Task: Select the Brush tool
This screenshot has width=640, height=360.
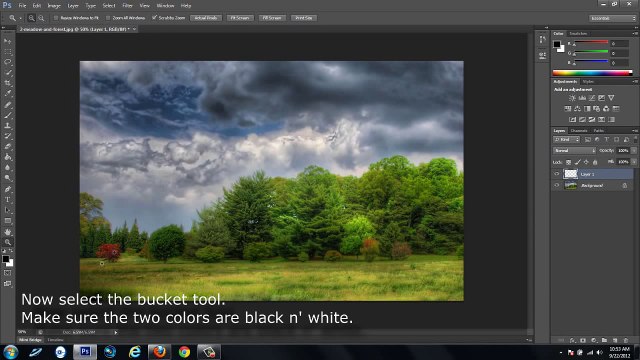Action: click(x=7, y=115)
